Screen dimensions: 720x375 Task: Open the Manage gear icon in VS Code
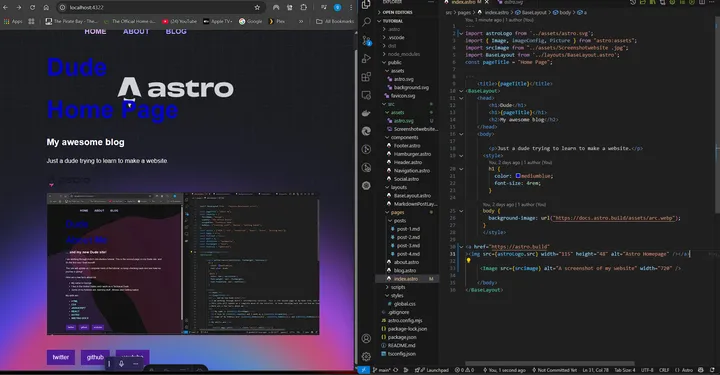coord(366,356)
